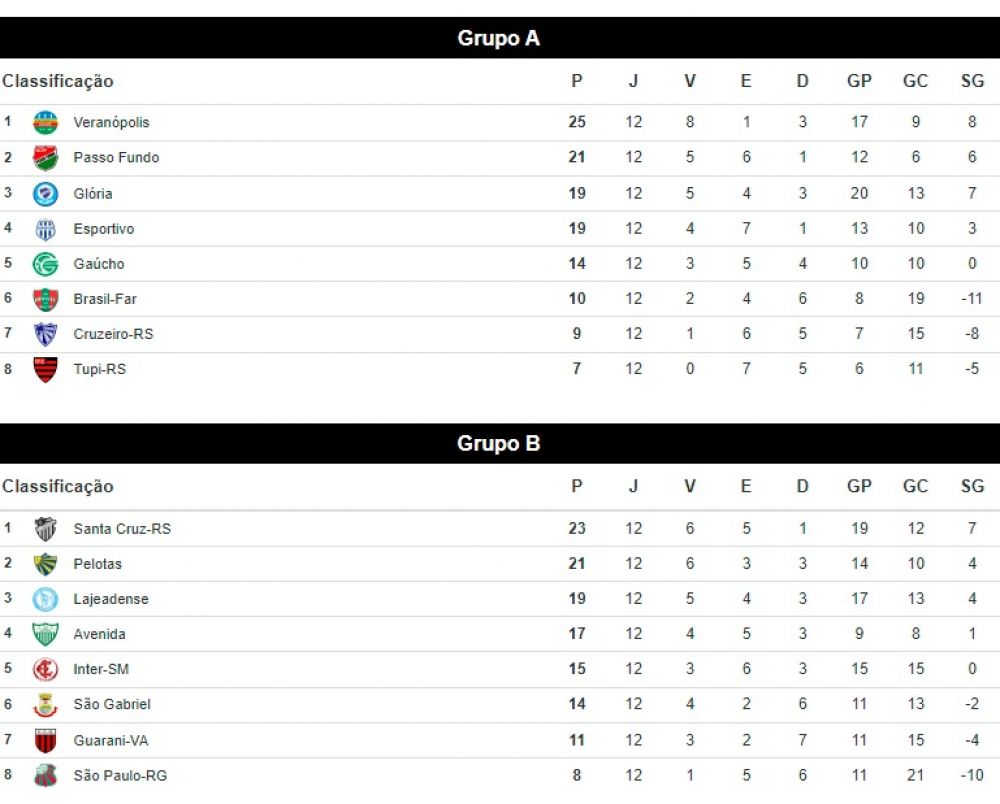The height and width of the screenshot is (804, 1000).
Task: Click the Cruzeiro-RS team name
Action: pyautogui.click(x=113, y=334)
